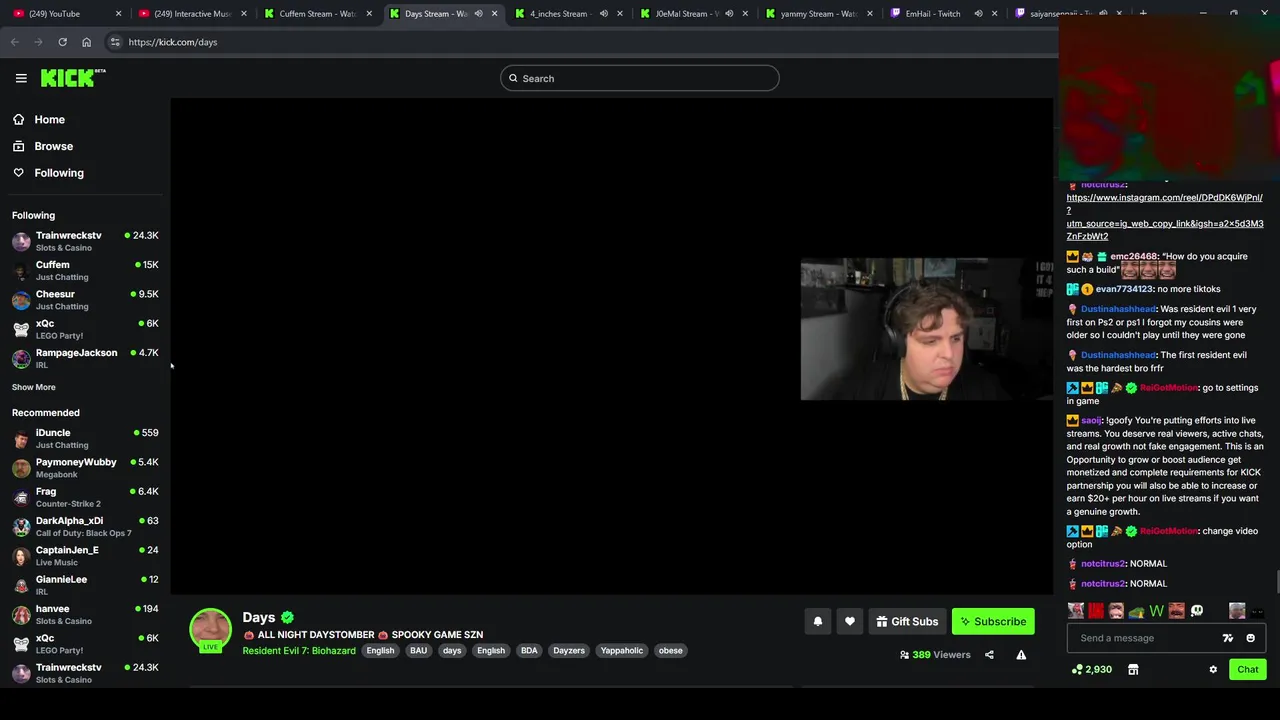
Task: Click the notification bell icon
Action: (818, 621)
